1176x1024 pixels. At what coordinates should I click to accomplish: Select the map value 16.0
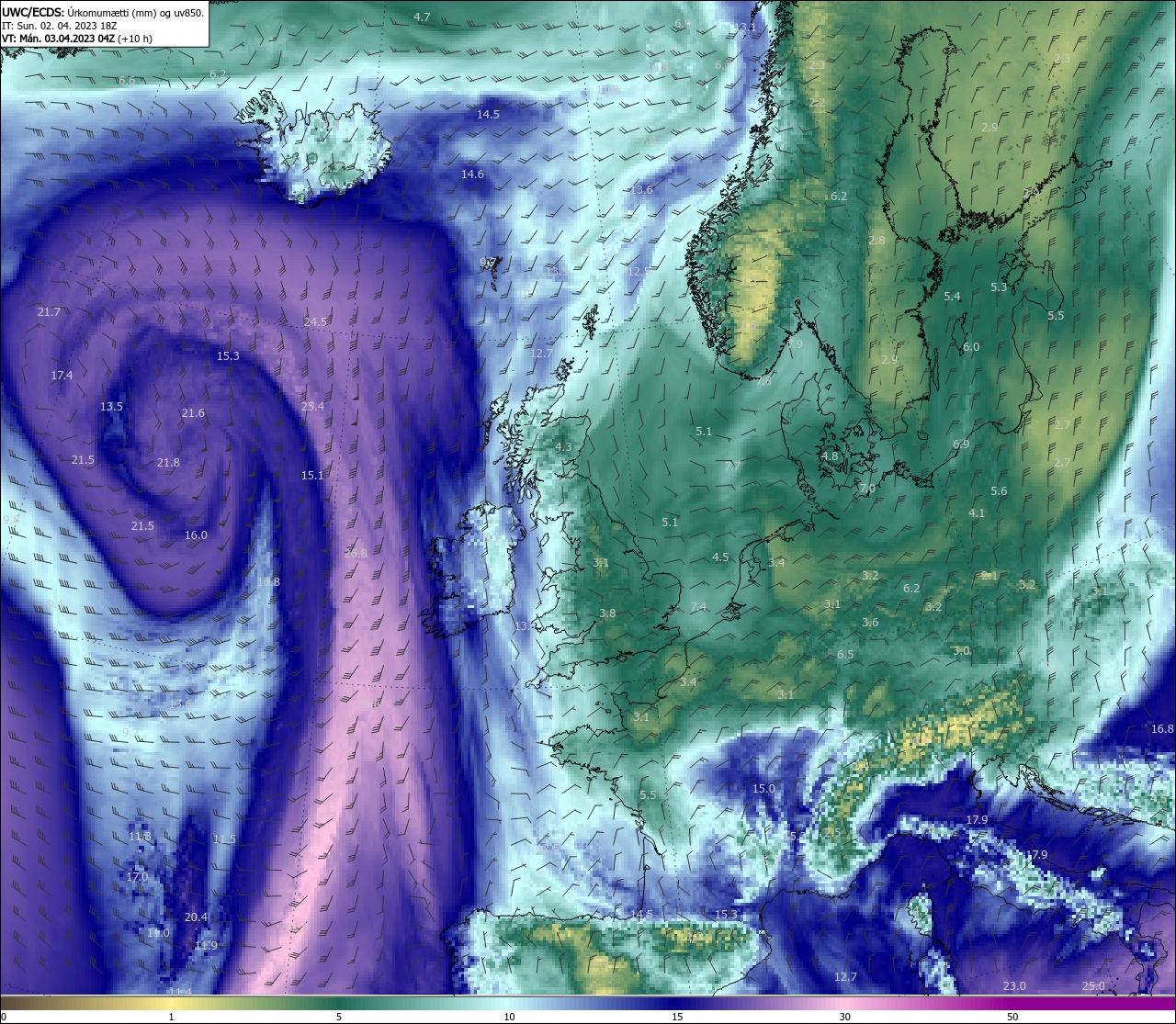pos(196,535)
